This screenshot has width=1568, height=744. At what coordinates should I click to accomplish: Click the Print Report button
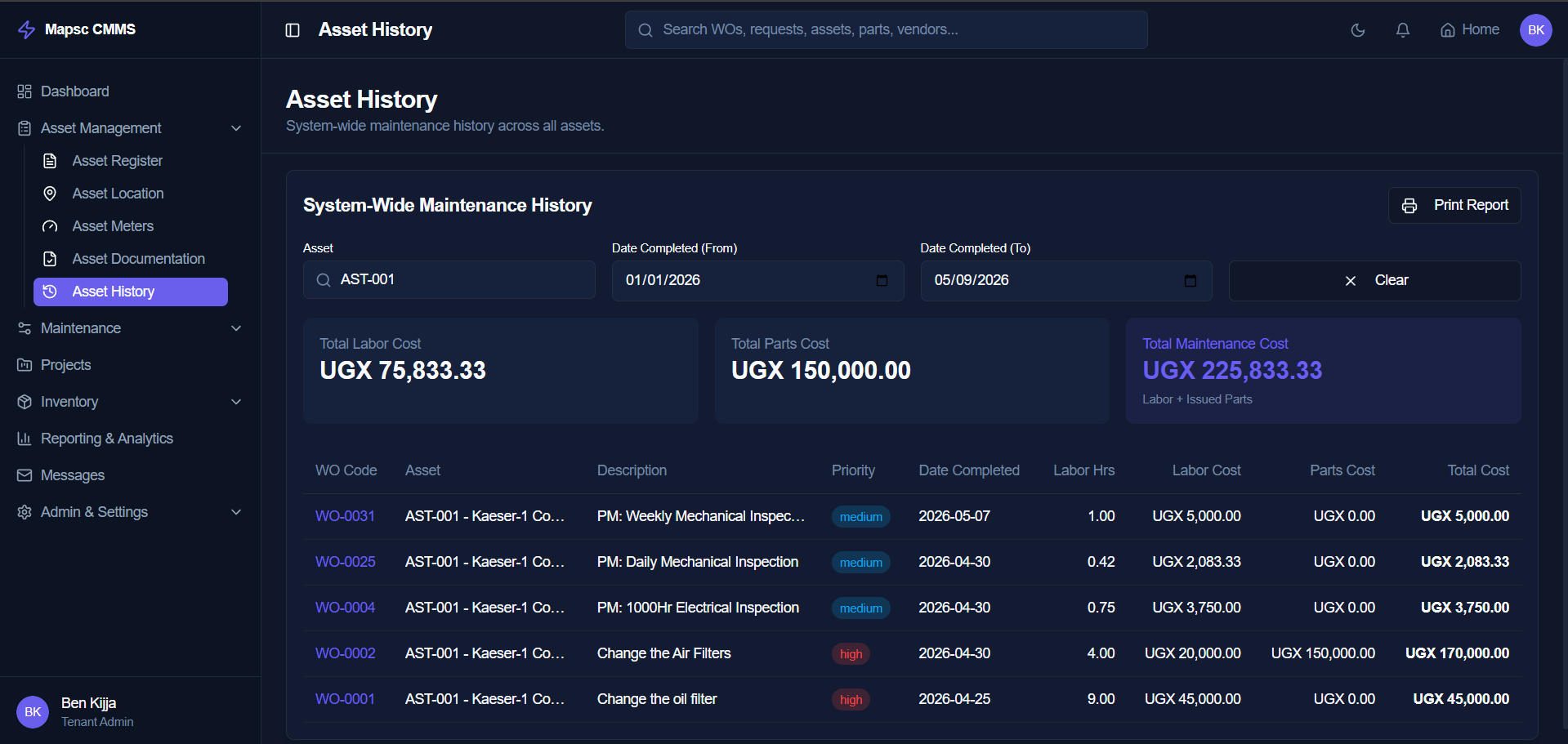pyautogui.click(x=1454, y=206)
